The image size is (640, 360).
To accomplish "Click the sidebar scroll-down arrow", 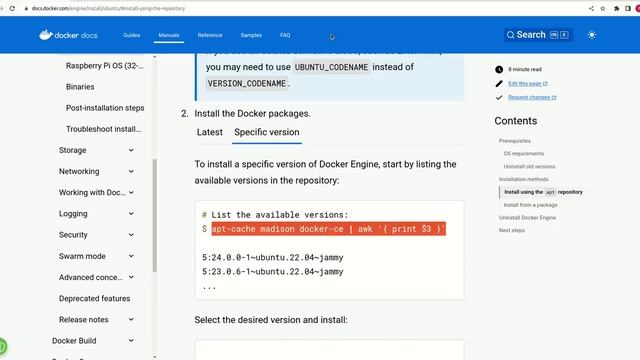I will point(154,357).
